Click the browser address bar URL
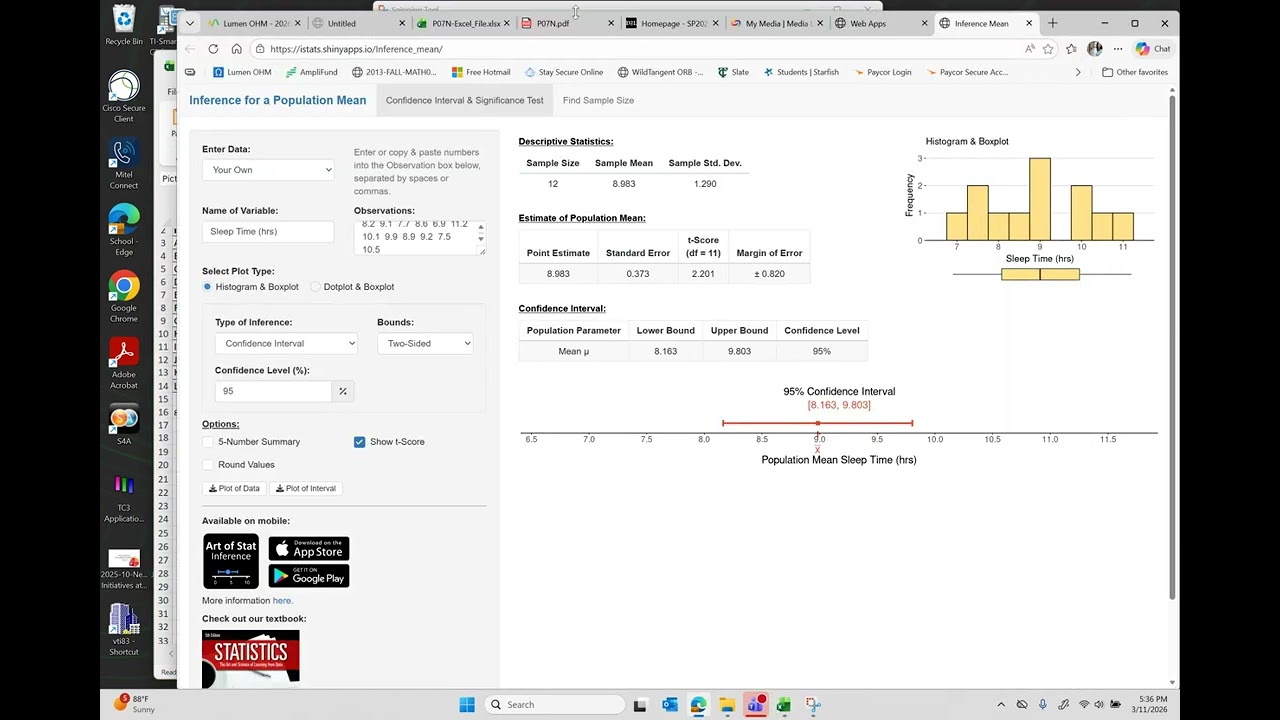Viewport: 1280px width, 720px height. (x=356, y=49)
